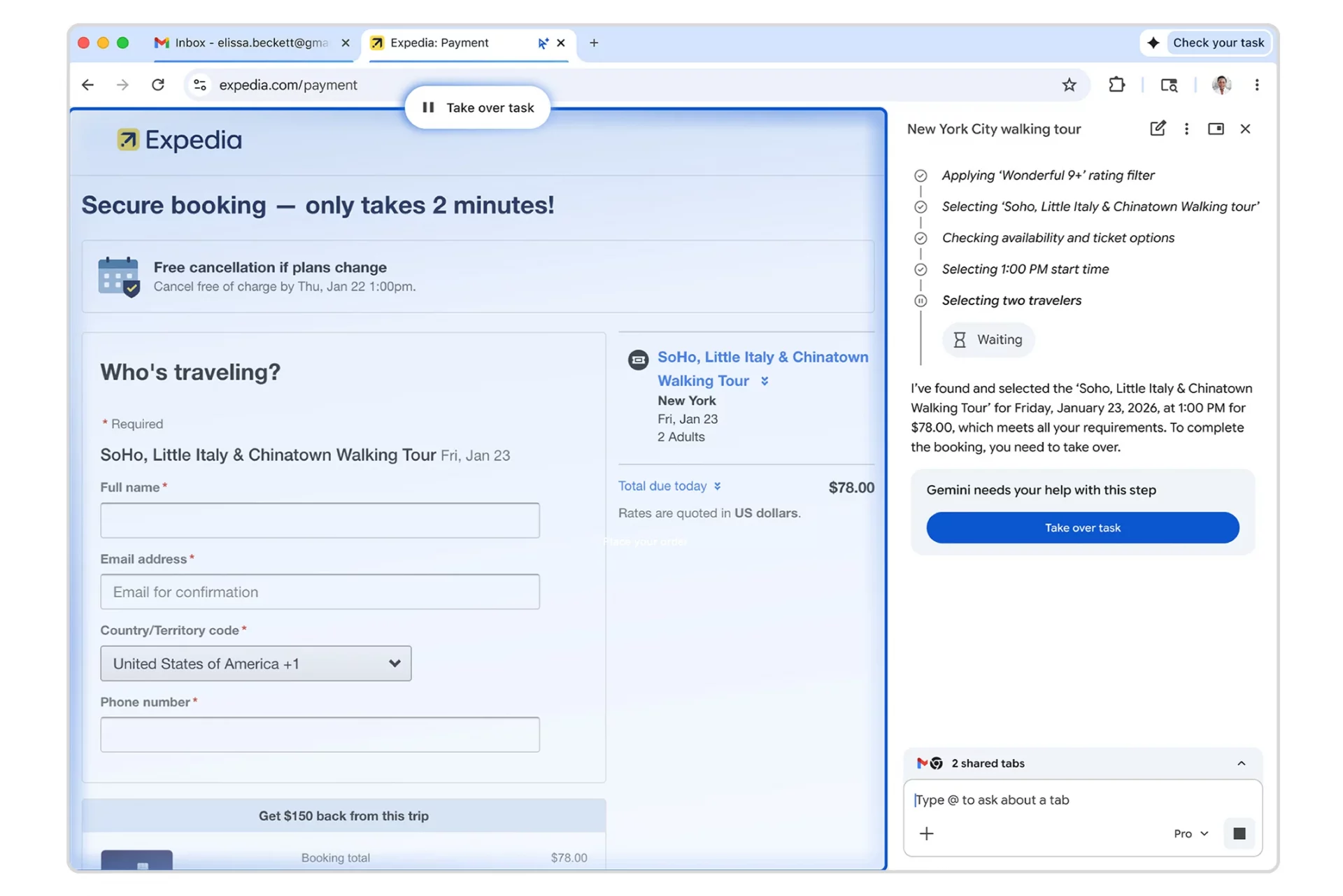Switch to the Gmail Inbox tab
This screenshot has height=896, width=1343.
point(238,43)
